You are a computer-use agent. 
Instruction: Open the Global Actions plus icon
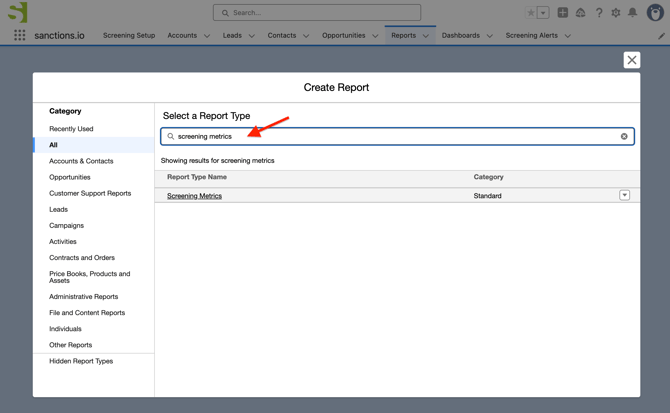pyautogui.click(x=563, y=13)
